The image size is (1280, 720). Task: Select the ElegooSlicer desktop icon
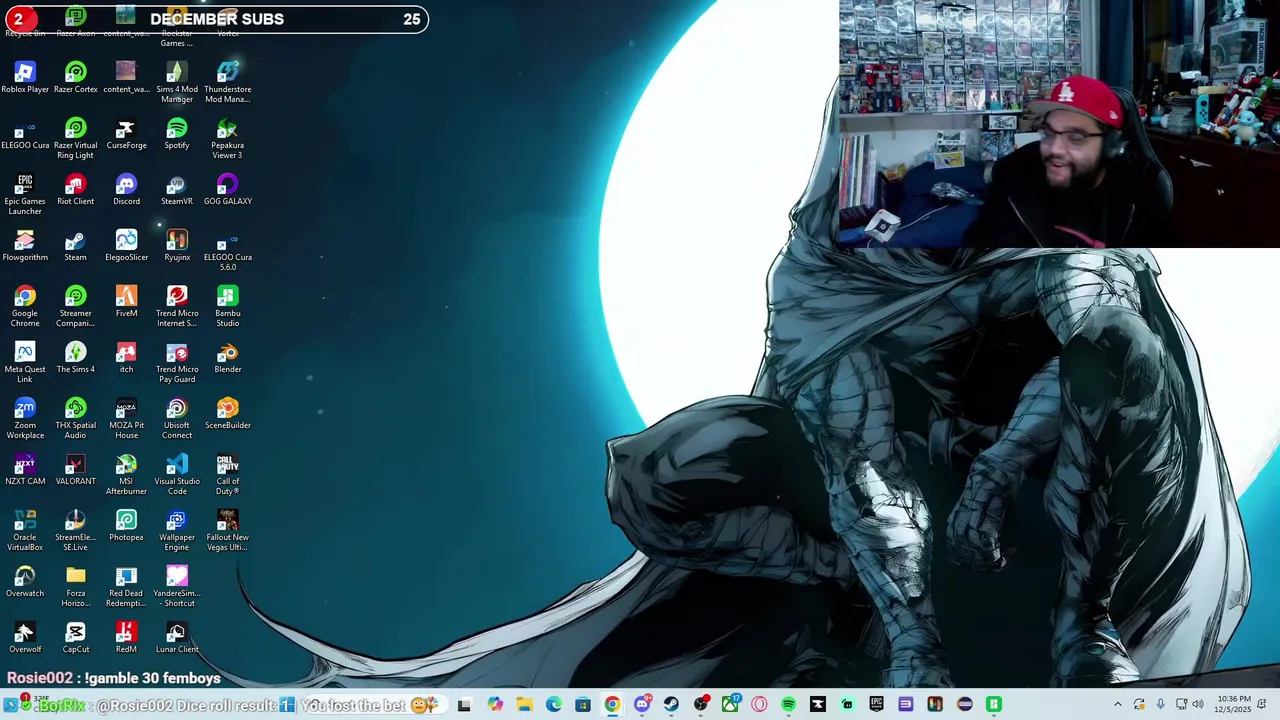[126, 246]
